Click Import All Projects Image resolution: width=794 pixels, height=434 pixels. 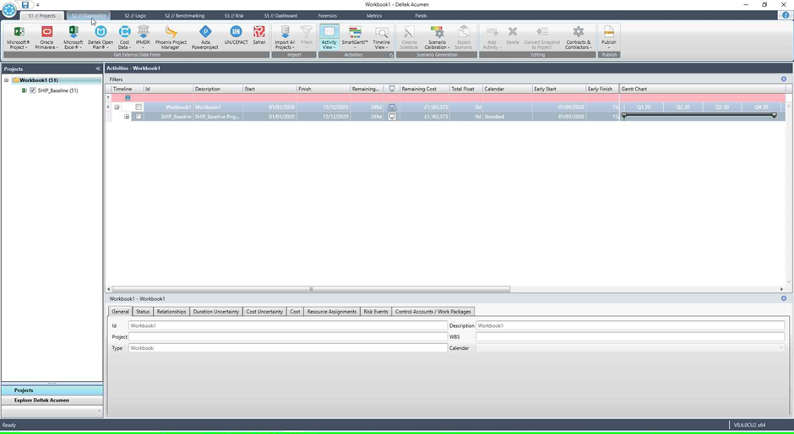click(285, 37)
